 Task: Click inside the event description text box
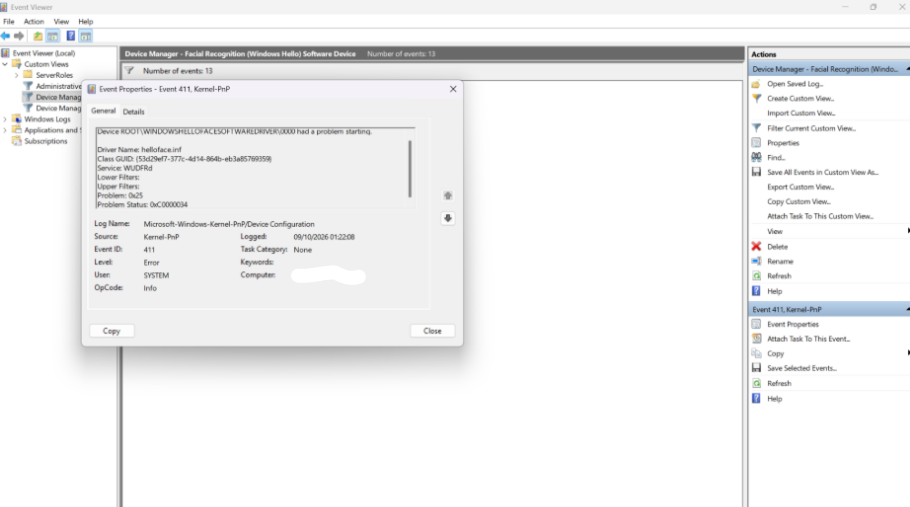point(255,168)
